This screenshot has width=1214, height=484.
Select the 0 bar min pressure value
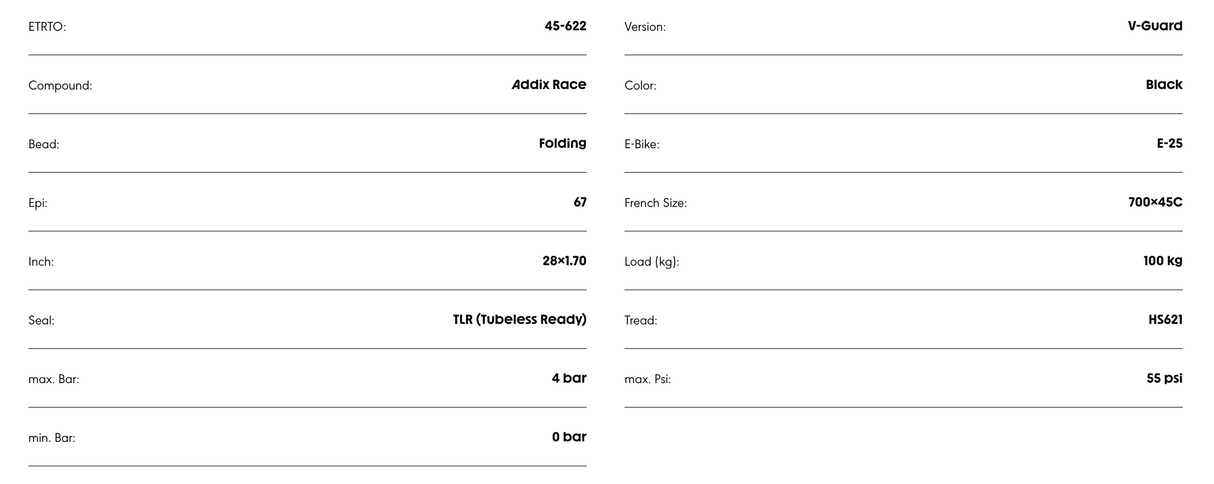[x=569, y=437]
